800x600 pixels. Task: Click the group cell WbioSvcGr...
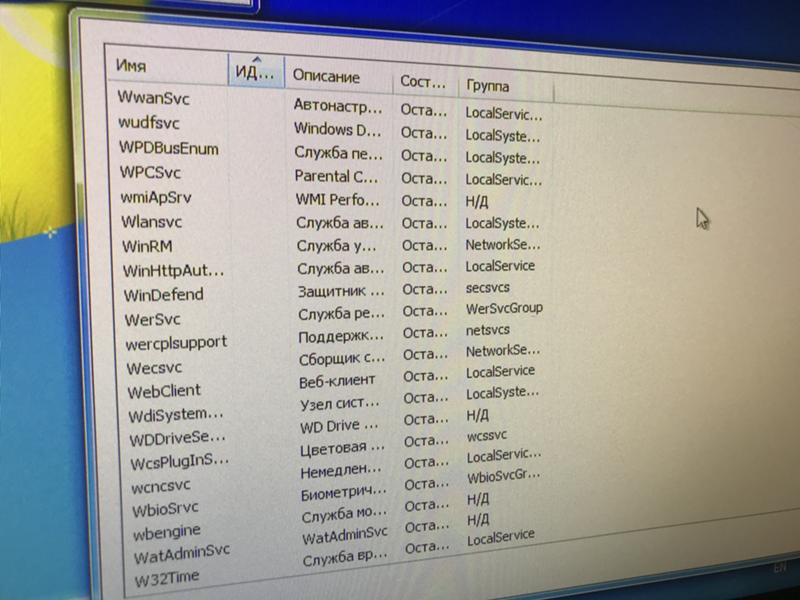[x=504, y=477]
